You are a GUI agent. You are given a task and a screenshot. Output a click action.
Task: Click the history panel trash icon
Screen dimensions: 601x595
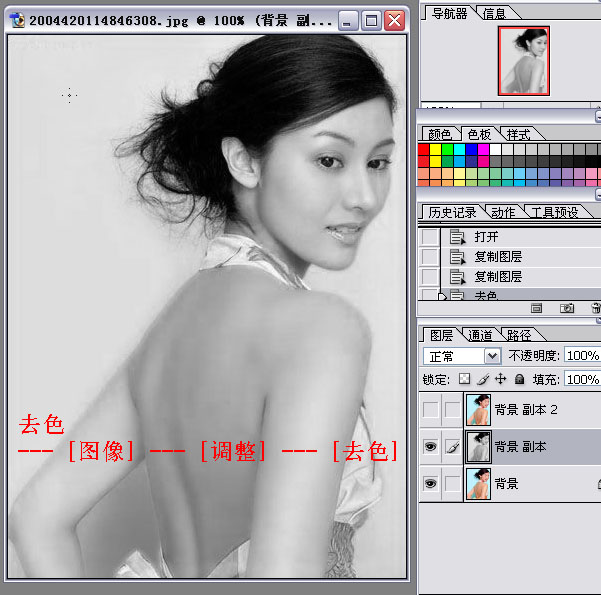[x=596, y=308]
